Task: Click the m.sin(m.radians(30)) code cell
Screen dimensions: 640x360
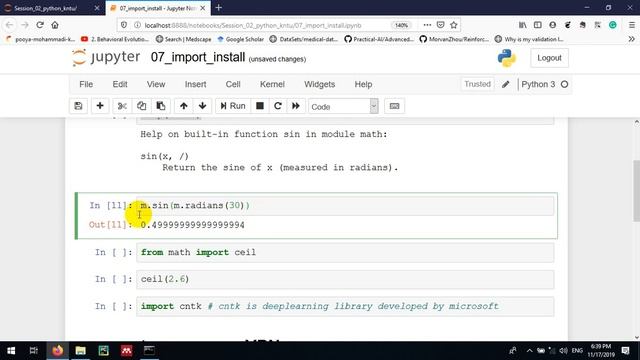Action: click(x=345, y=205)
